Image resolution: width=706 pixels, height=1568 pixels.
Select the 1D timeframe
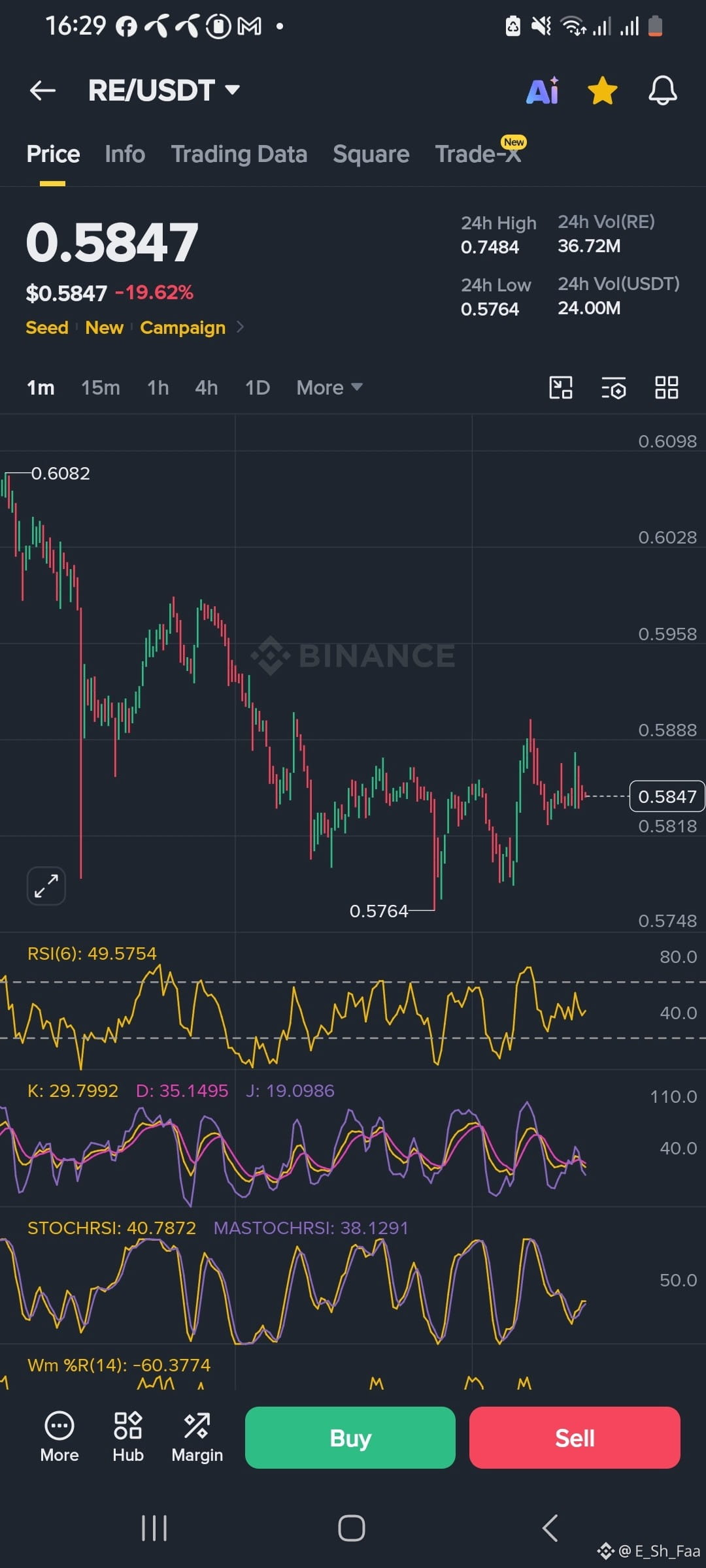pos(258,387)
